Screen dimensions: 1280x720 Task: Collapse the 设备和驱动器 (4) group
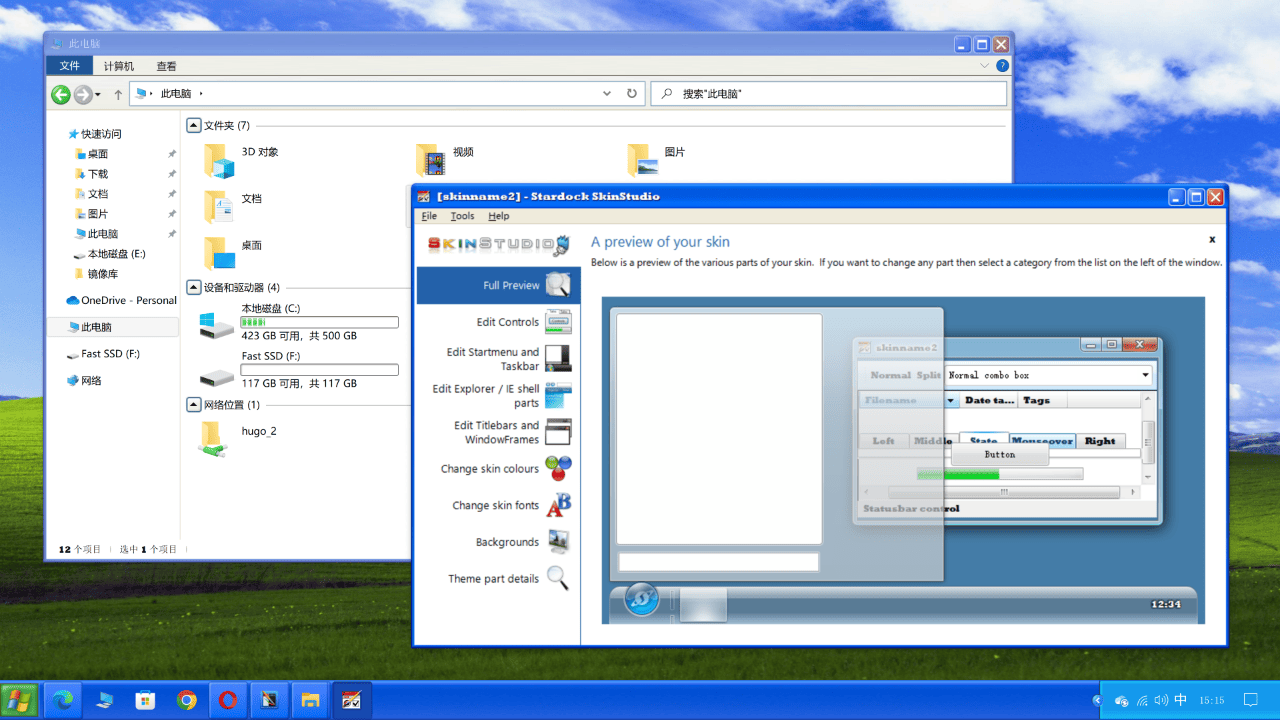(194, 287)
